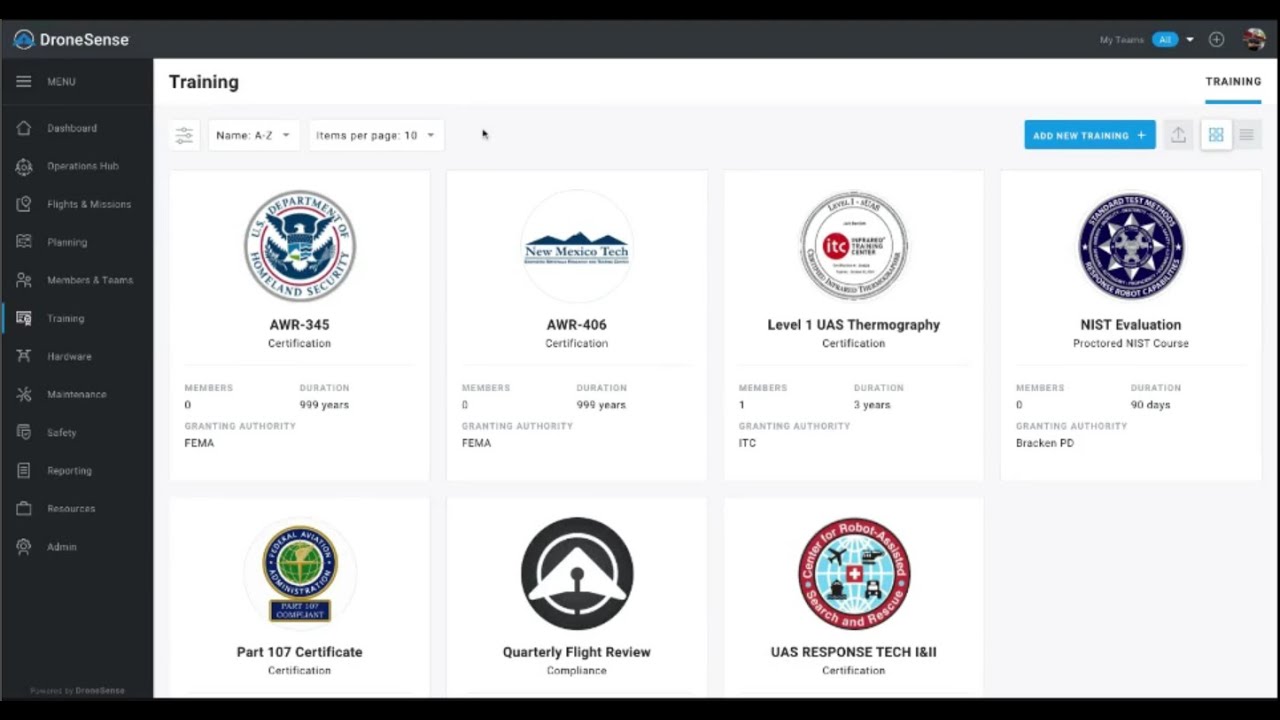Screen dimensions: 1280x720
Task: Open Planning menu item
Action: click(x=67, y=242)
